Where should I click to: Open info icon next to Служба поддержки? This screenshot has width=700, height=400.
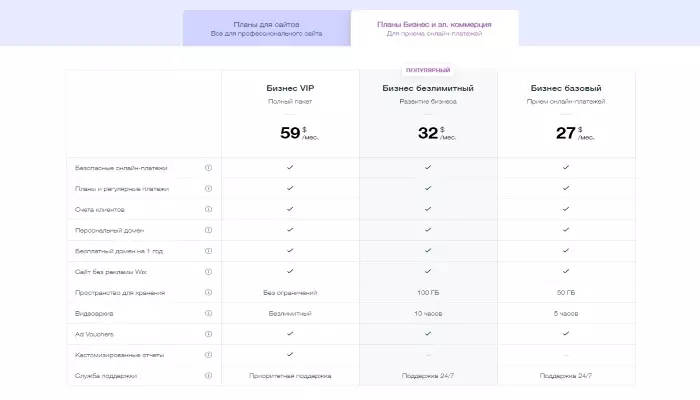point(208,375)
